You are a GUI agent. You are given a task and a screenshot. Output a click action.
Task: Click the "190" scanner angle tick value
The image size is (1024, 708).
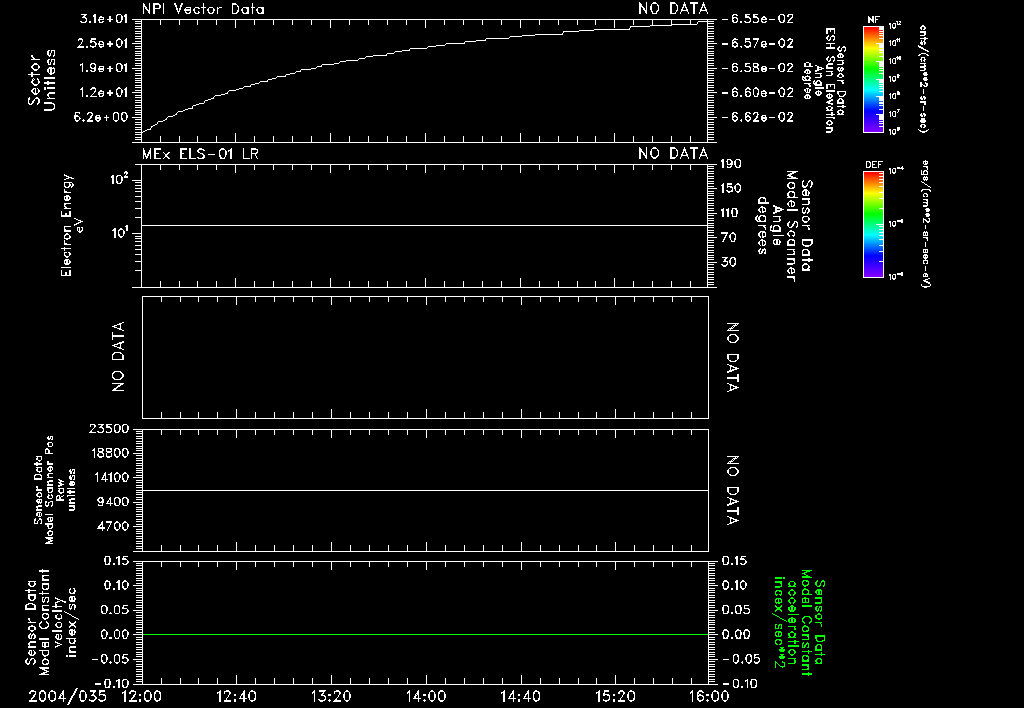click(731, 164)
